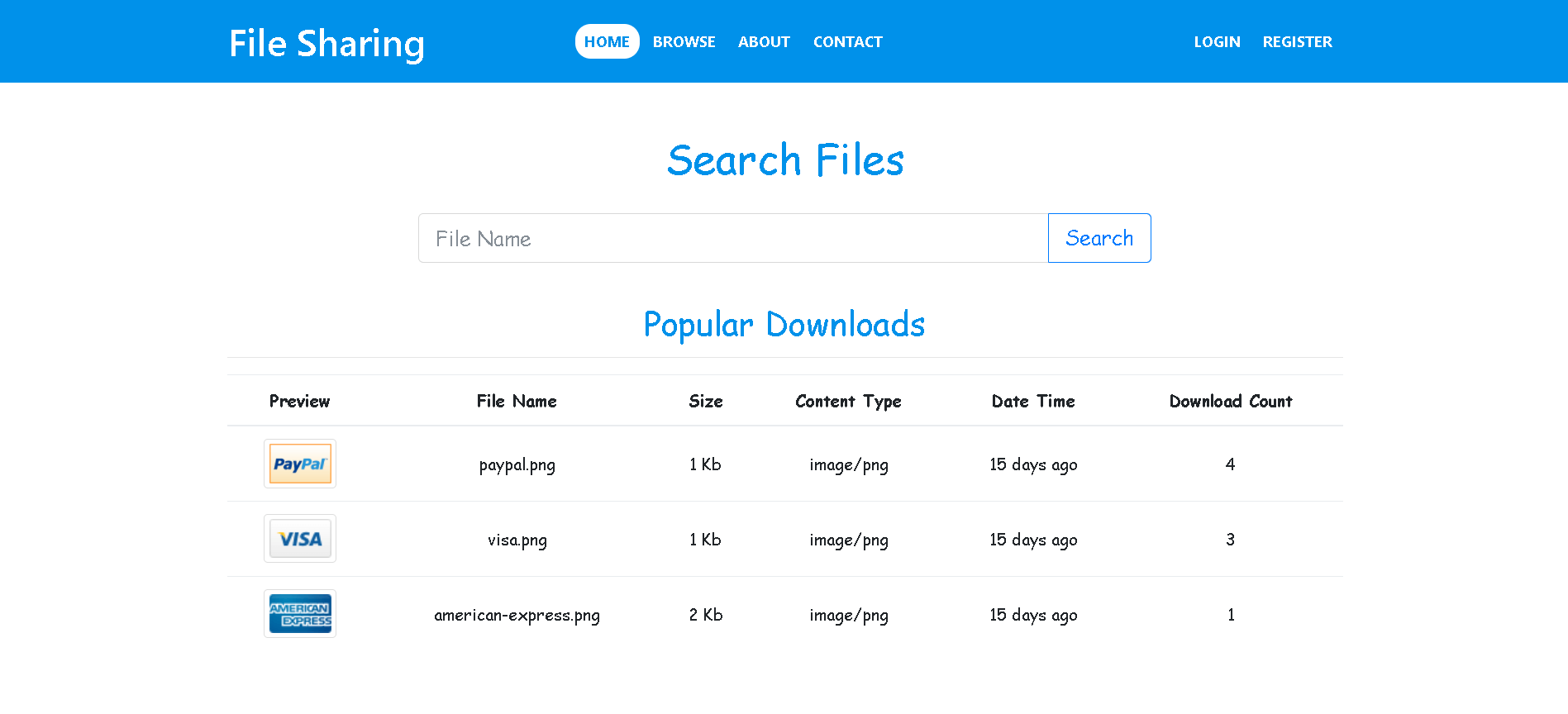Open the CONTACT page

click(x=848, y=41)
